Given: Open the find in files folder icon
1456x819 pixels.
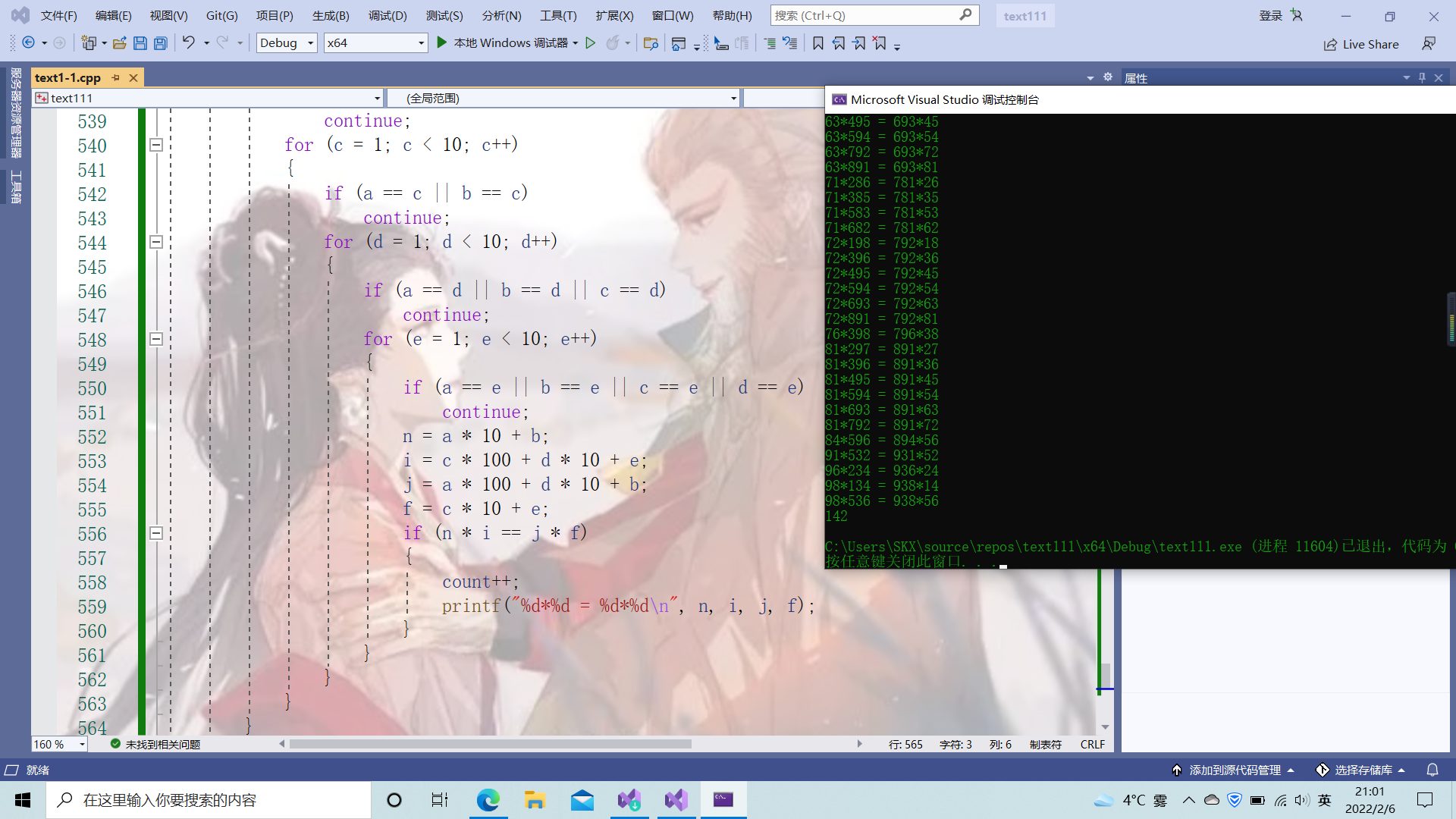Looking at the screenshot, I should (x=651, y=43).
